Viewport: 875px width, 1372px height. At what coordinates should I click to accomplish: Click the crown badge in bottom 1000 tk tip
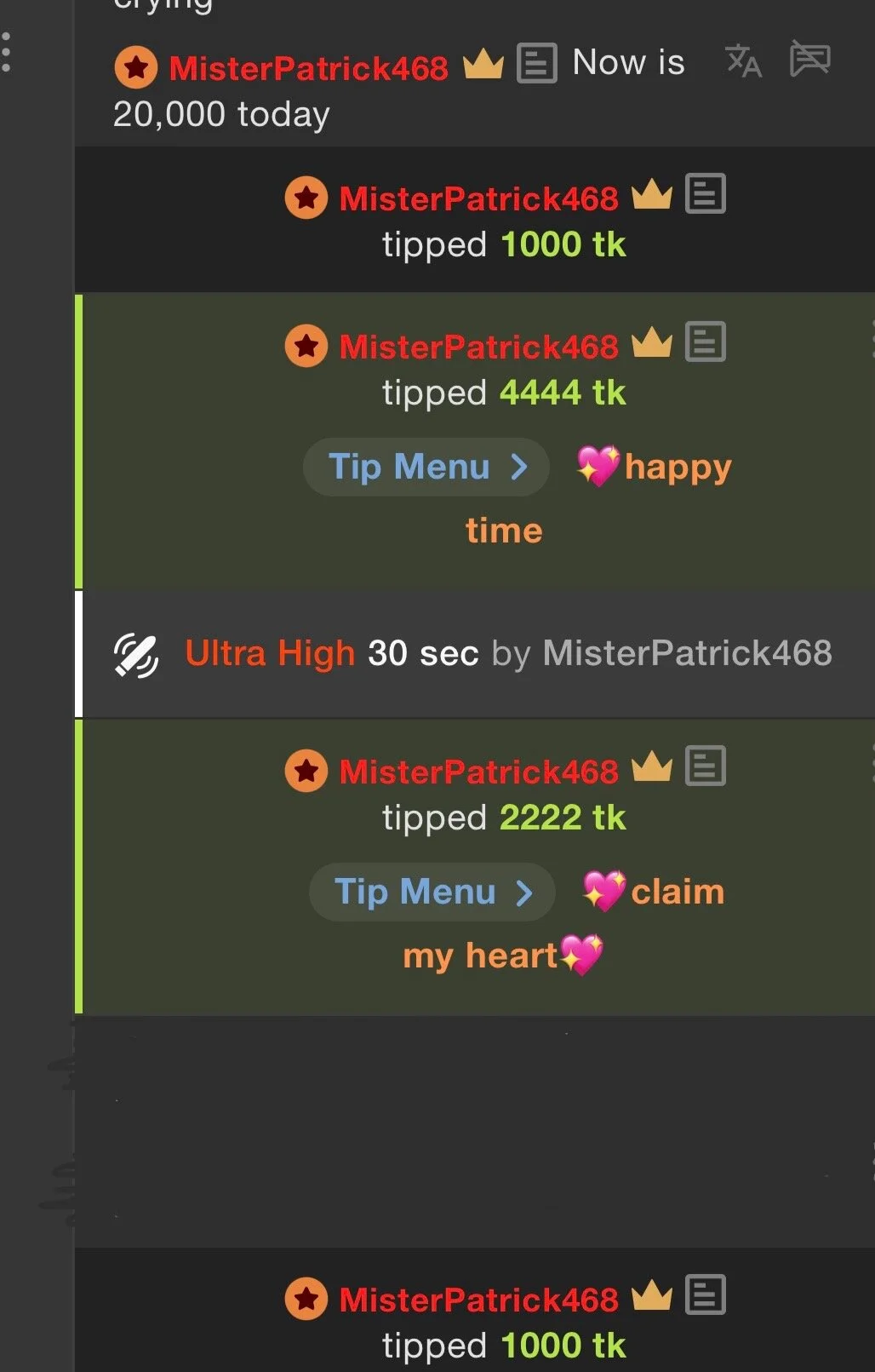click(x=652, y=1296)
